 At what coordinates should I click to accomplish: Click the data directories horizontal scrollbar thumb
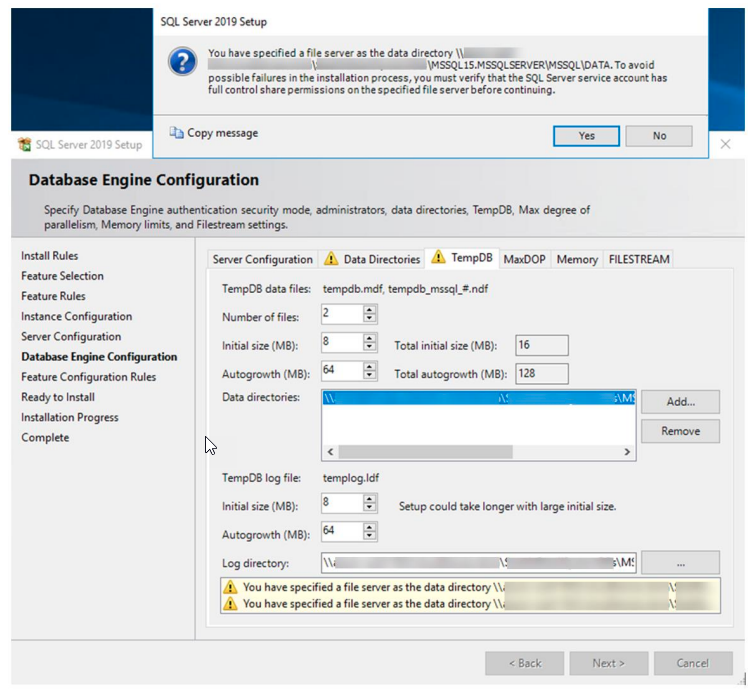click(425, 452)
